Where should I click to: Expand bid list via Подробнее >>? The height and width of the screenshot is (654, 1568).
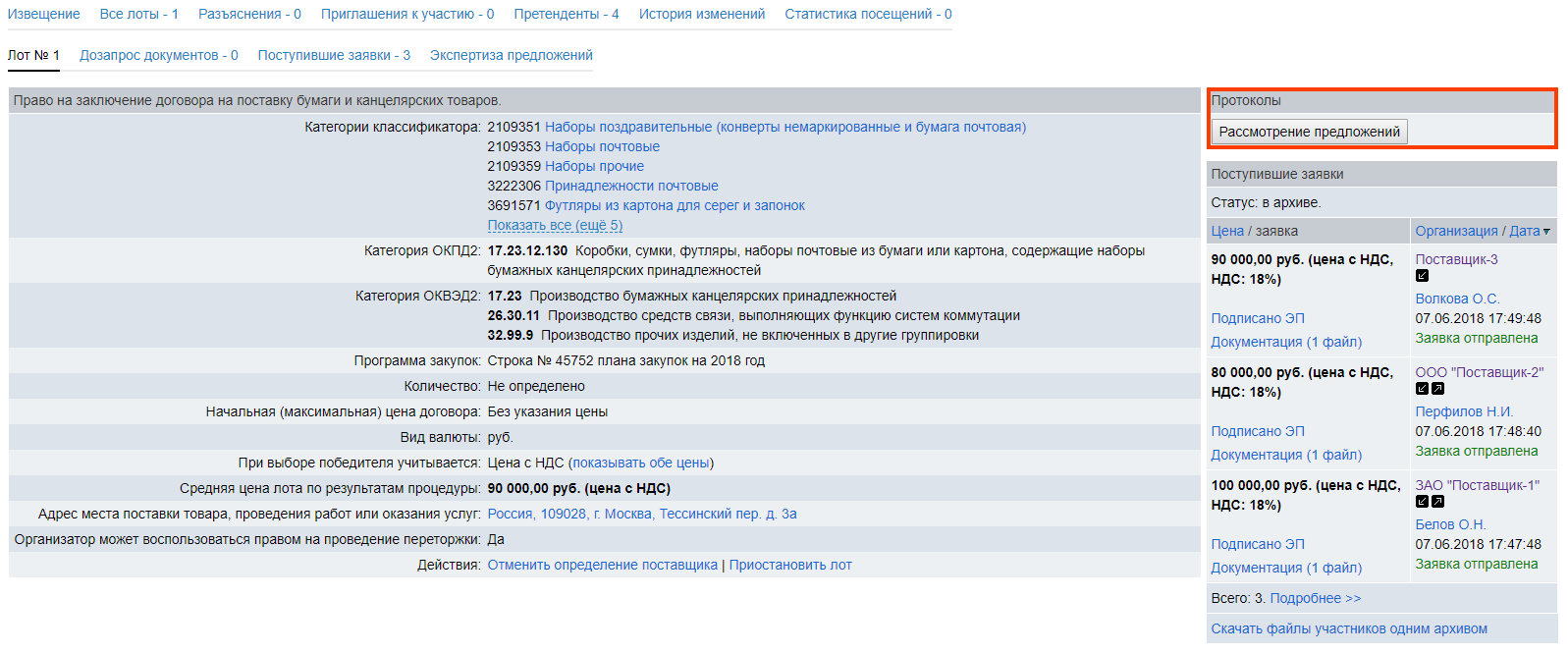[x=1315, y=598]
